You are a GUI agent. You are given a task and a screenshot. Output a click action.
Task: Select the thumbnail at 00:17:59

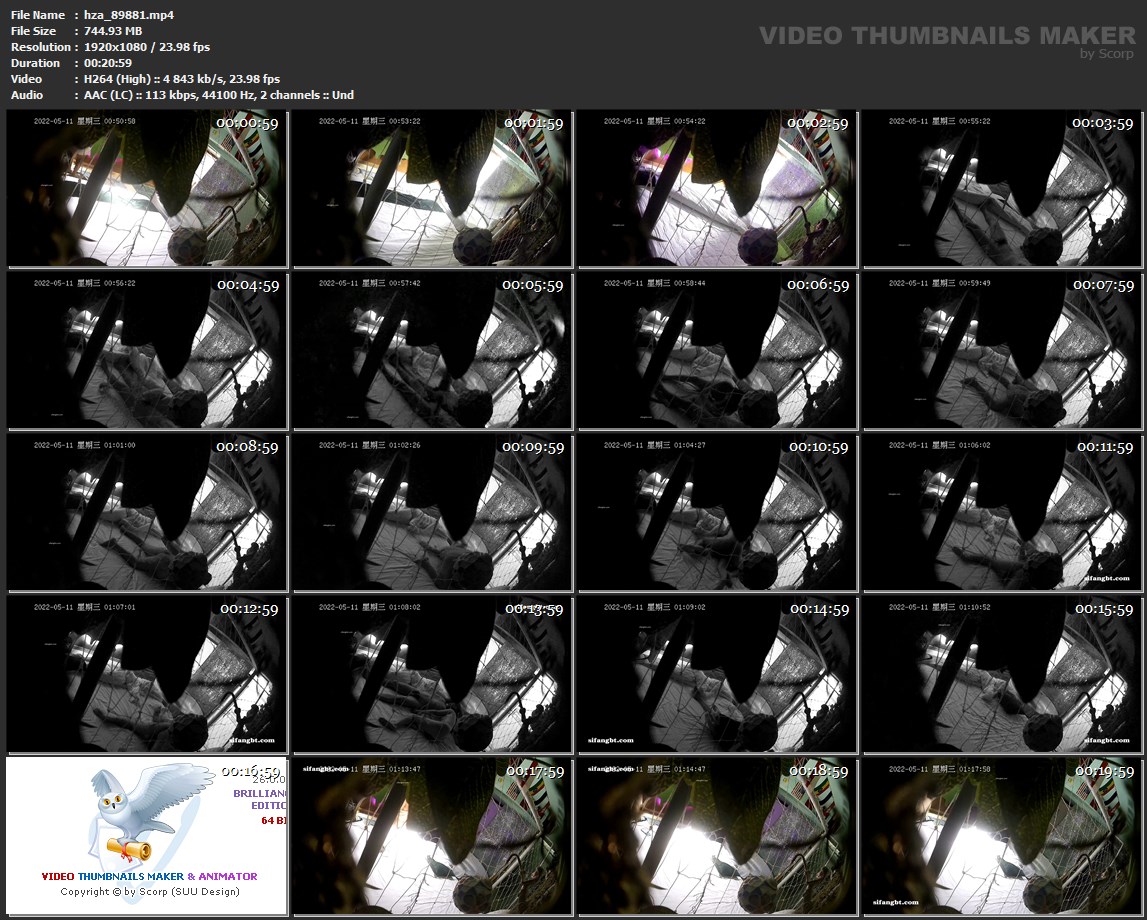click(432, 837)
